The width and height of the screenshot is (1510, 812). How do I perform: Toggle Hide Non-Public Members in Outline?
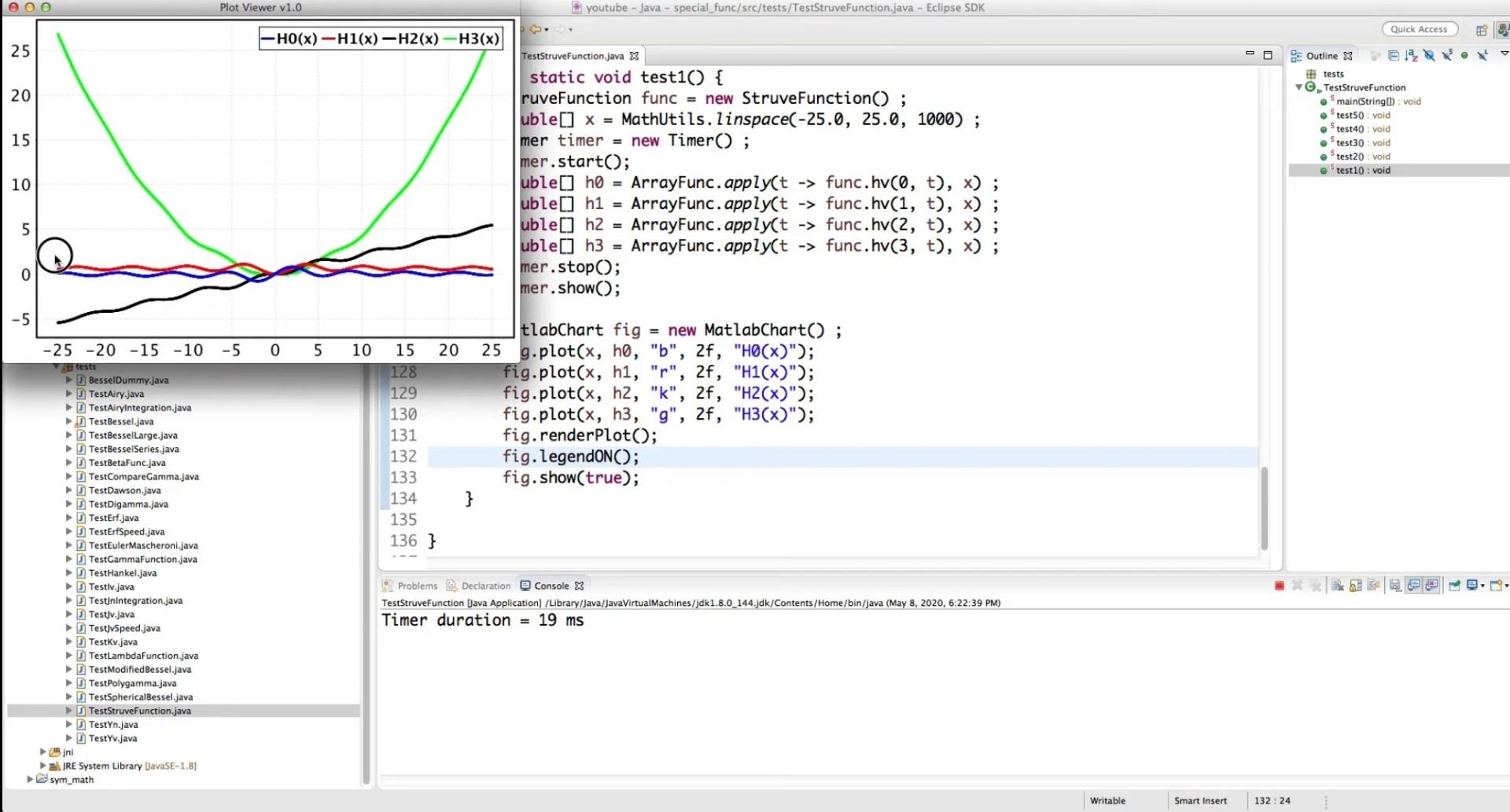(1464, 55)
